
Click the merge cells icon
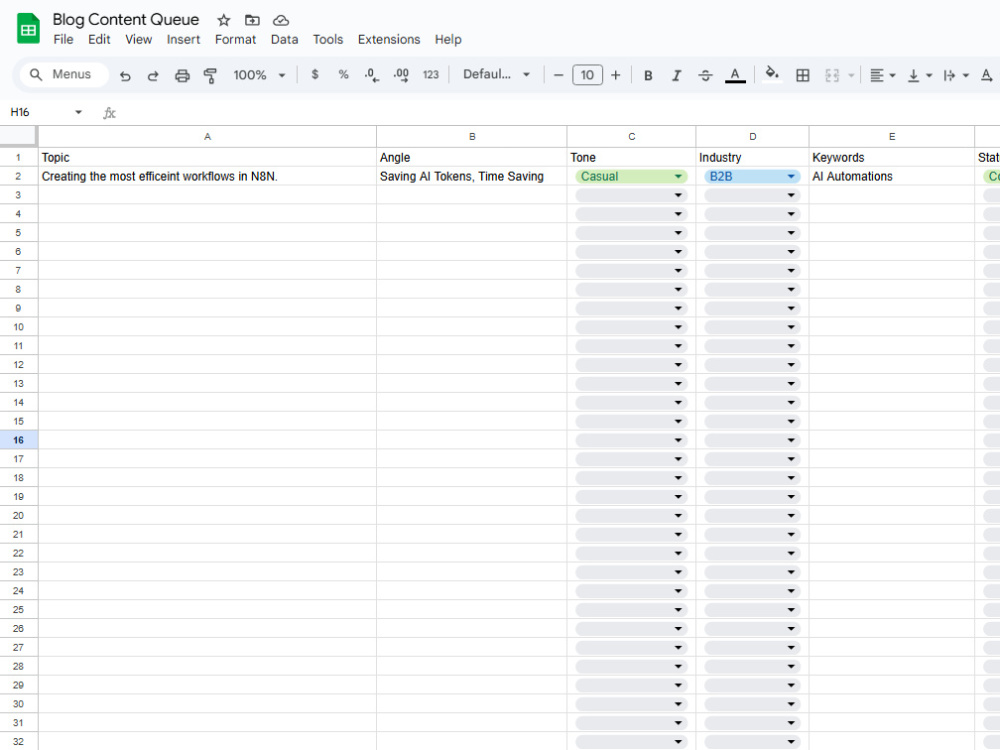point(832,76)
